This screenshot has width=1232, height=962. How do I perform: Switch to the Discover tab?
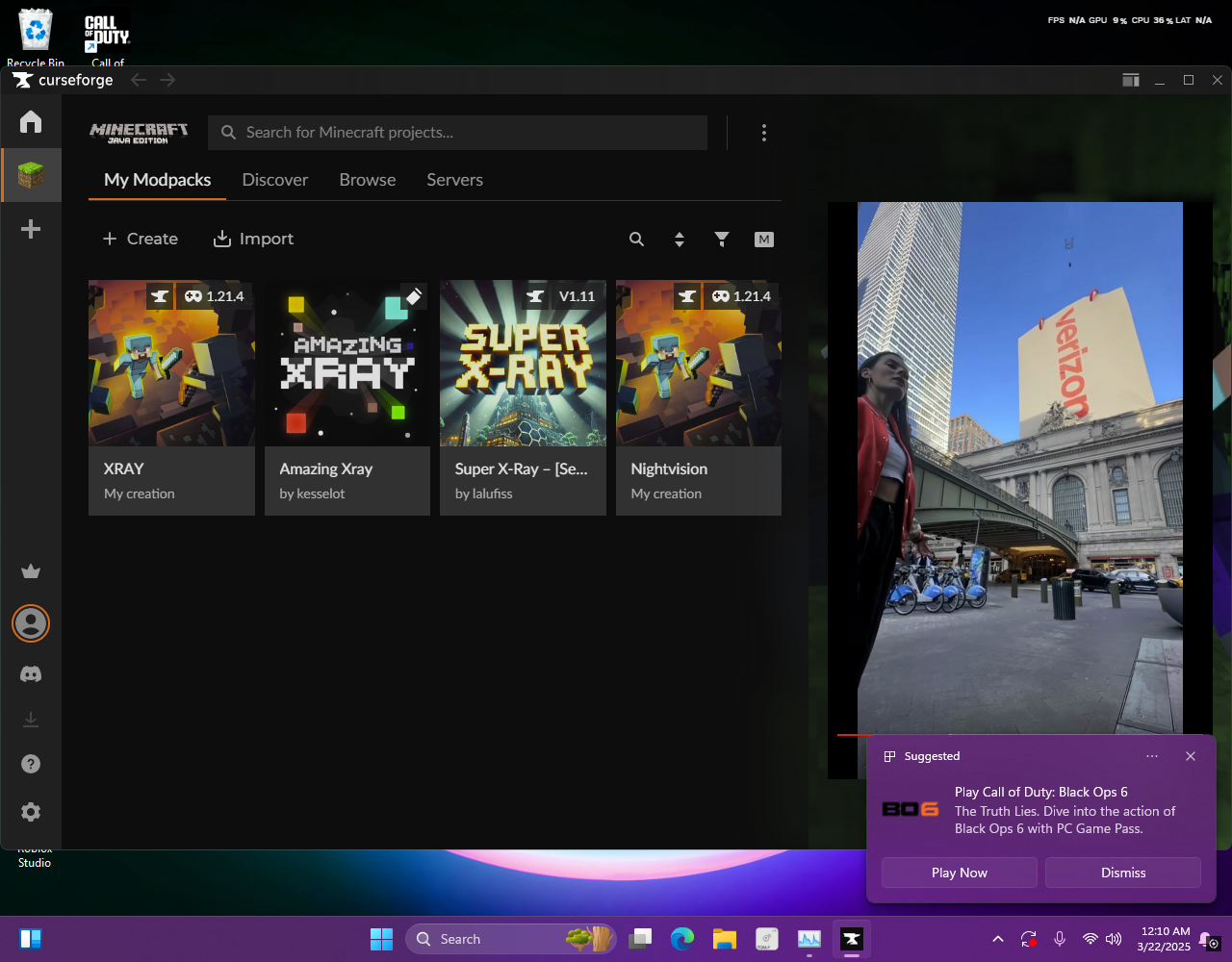pyautogui.click(x=275, y=180)
